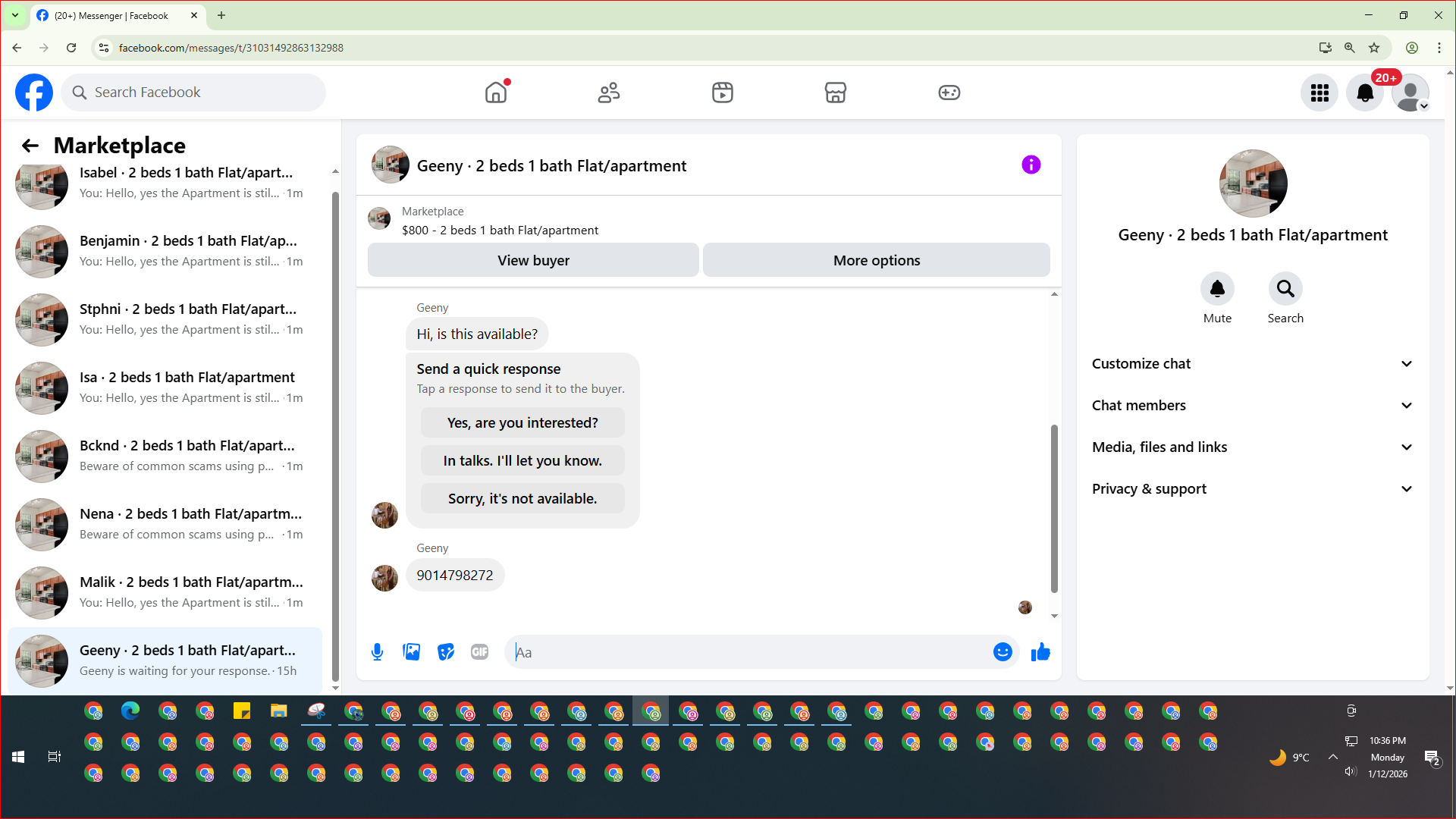Click the voice clip microphone icon

tap(377, 652)
